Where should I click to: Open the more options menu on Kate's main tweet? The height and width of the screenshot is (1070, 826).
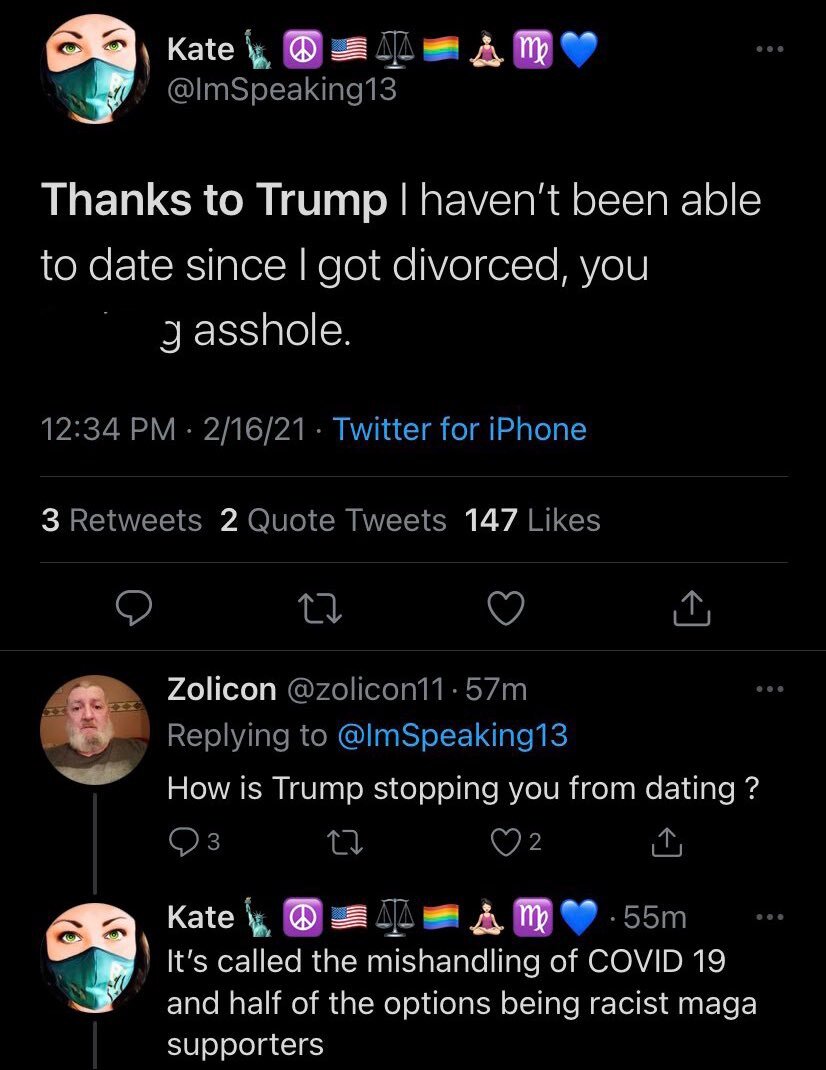[x=770, y=49]
